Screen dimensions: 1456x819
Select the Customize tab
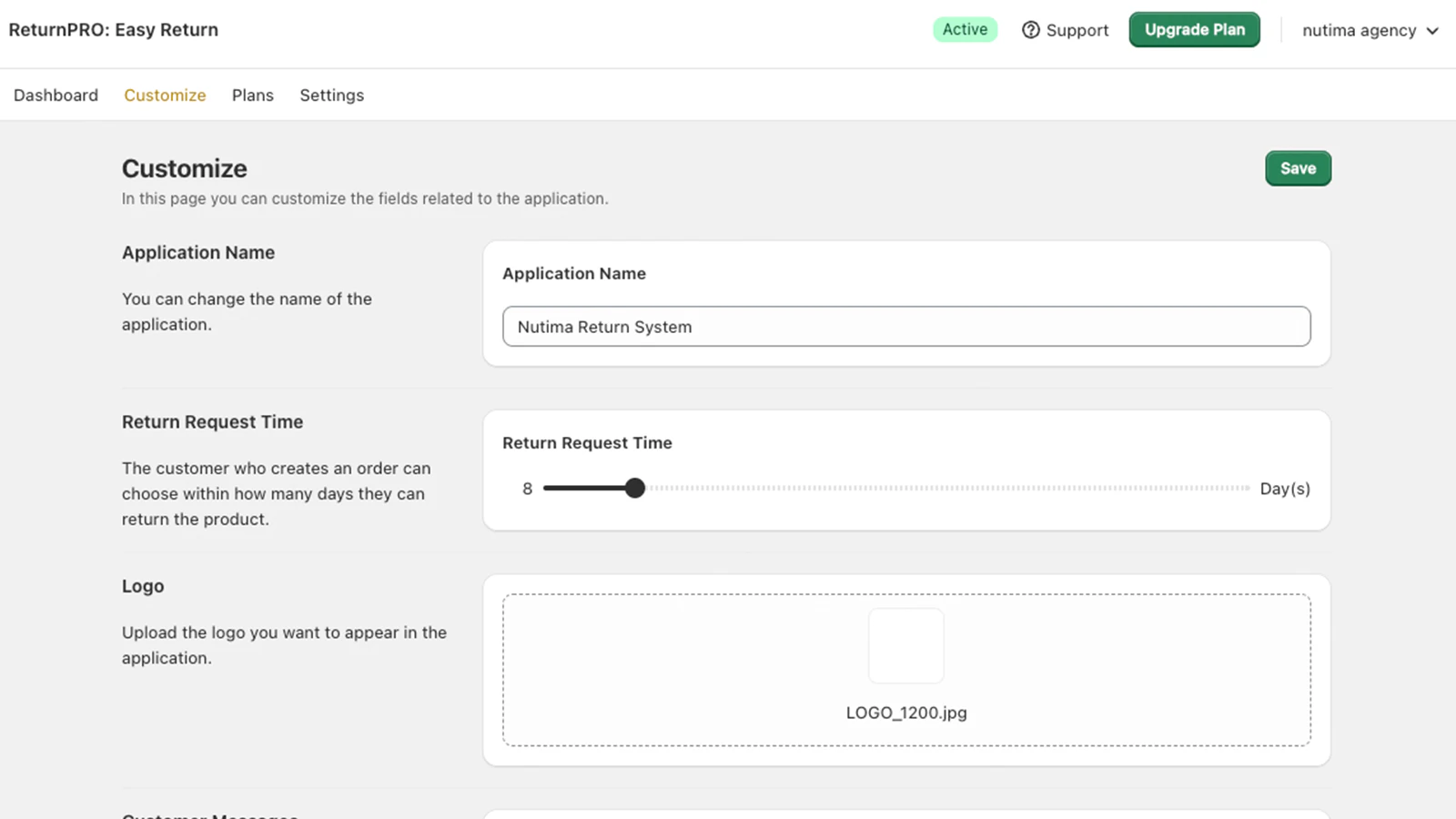[165, 95]
